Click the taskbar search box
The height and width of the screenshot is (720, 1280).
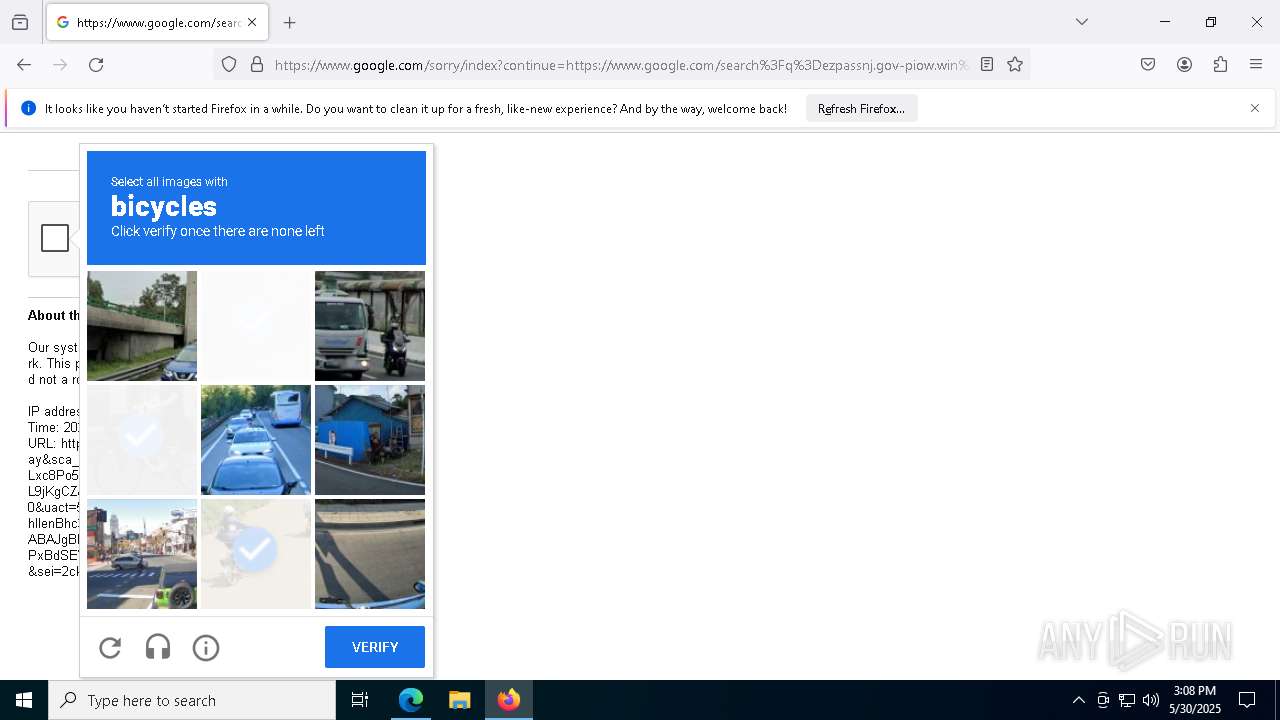(192, 700)
